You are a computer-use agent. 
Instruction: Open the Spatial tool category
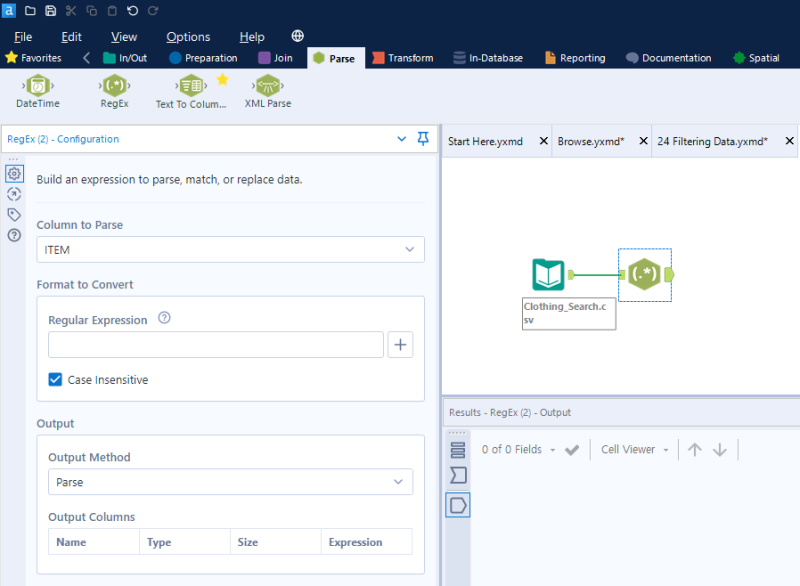(x=756, y=58)
